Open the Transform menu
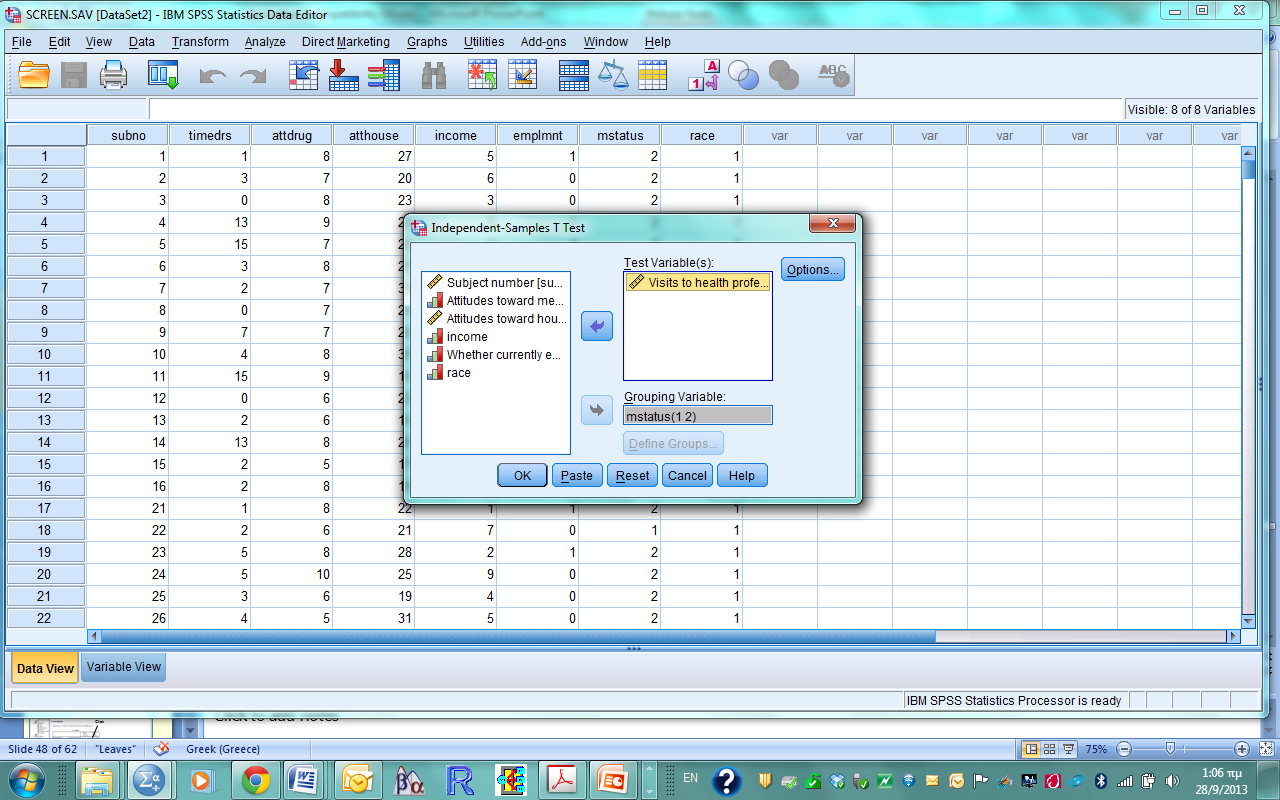This screenshot has width=1280, height=800. tap(200, 42)
